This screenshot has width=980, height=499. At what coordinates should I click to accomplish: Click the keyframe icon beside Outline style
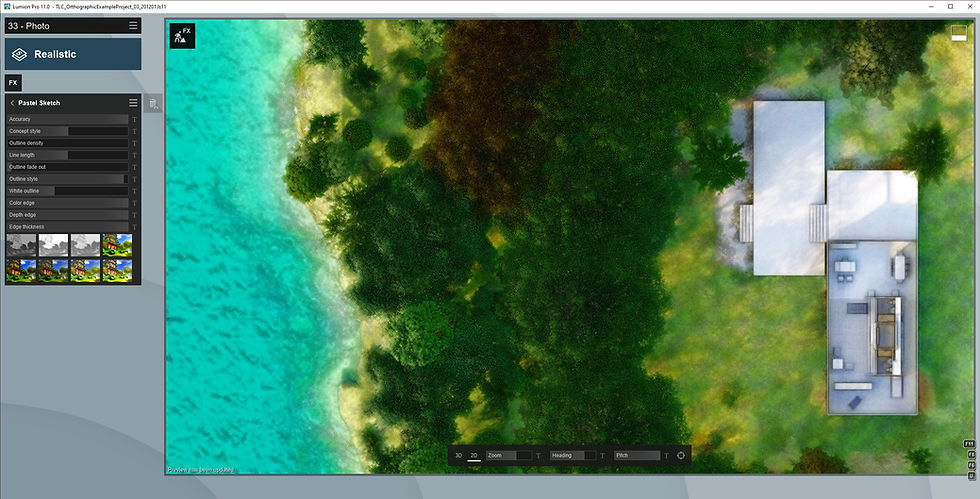point(134,179)
